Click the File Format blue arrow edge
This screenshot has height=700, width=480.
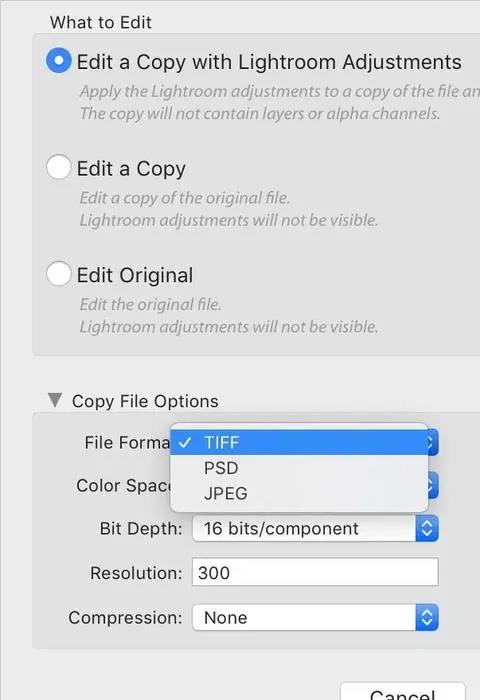tap(433, 442)
